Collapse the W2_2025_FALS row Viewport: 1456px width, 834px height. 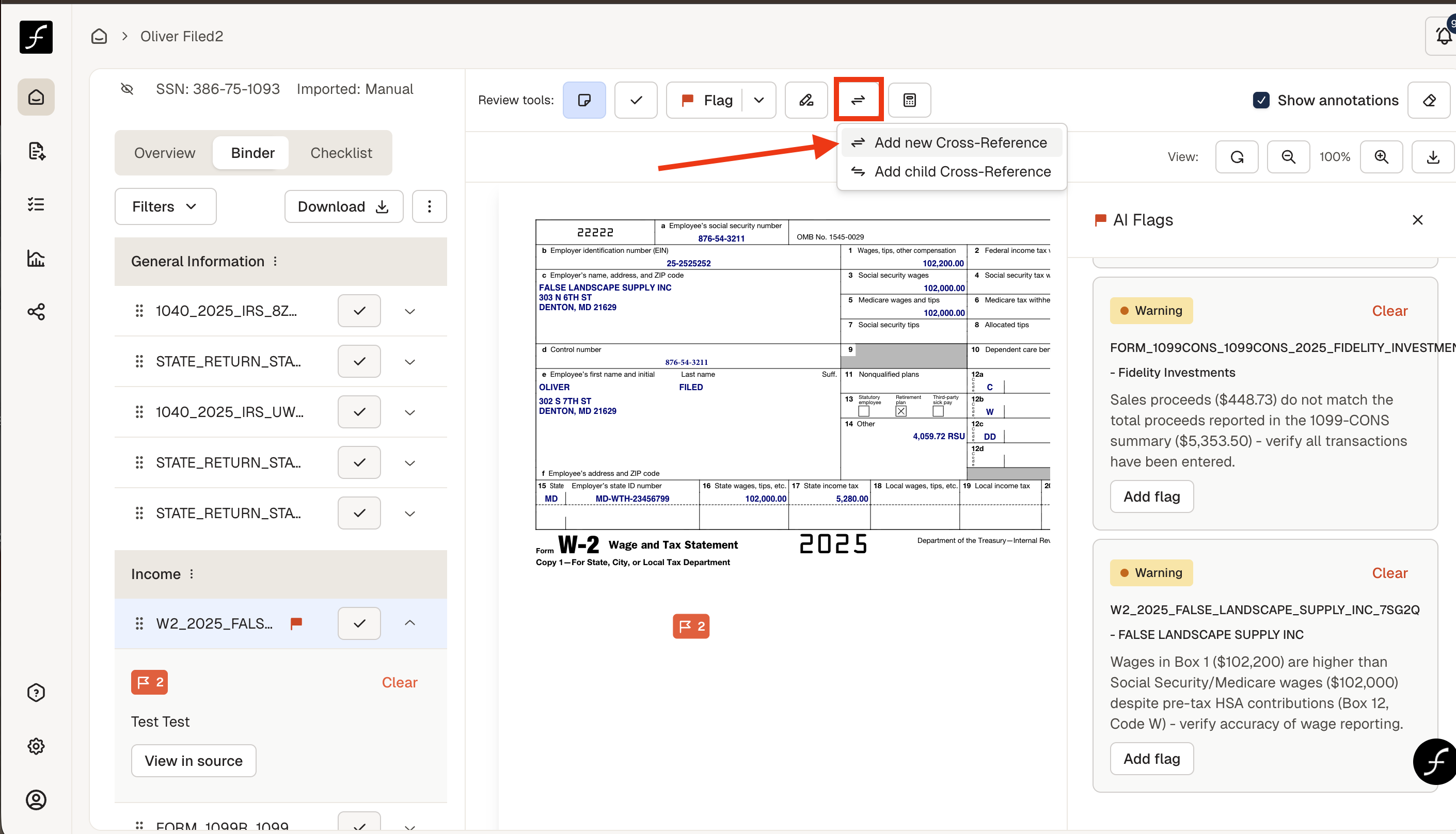[410, 622]
